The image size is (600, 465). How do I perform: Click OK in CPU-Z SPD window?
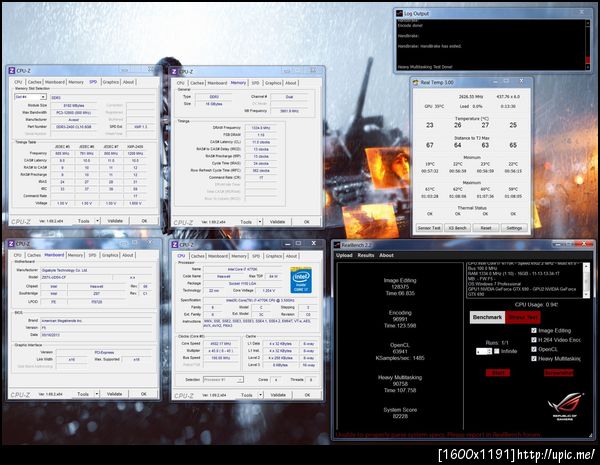[144, 221]
